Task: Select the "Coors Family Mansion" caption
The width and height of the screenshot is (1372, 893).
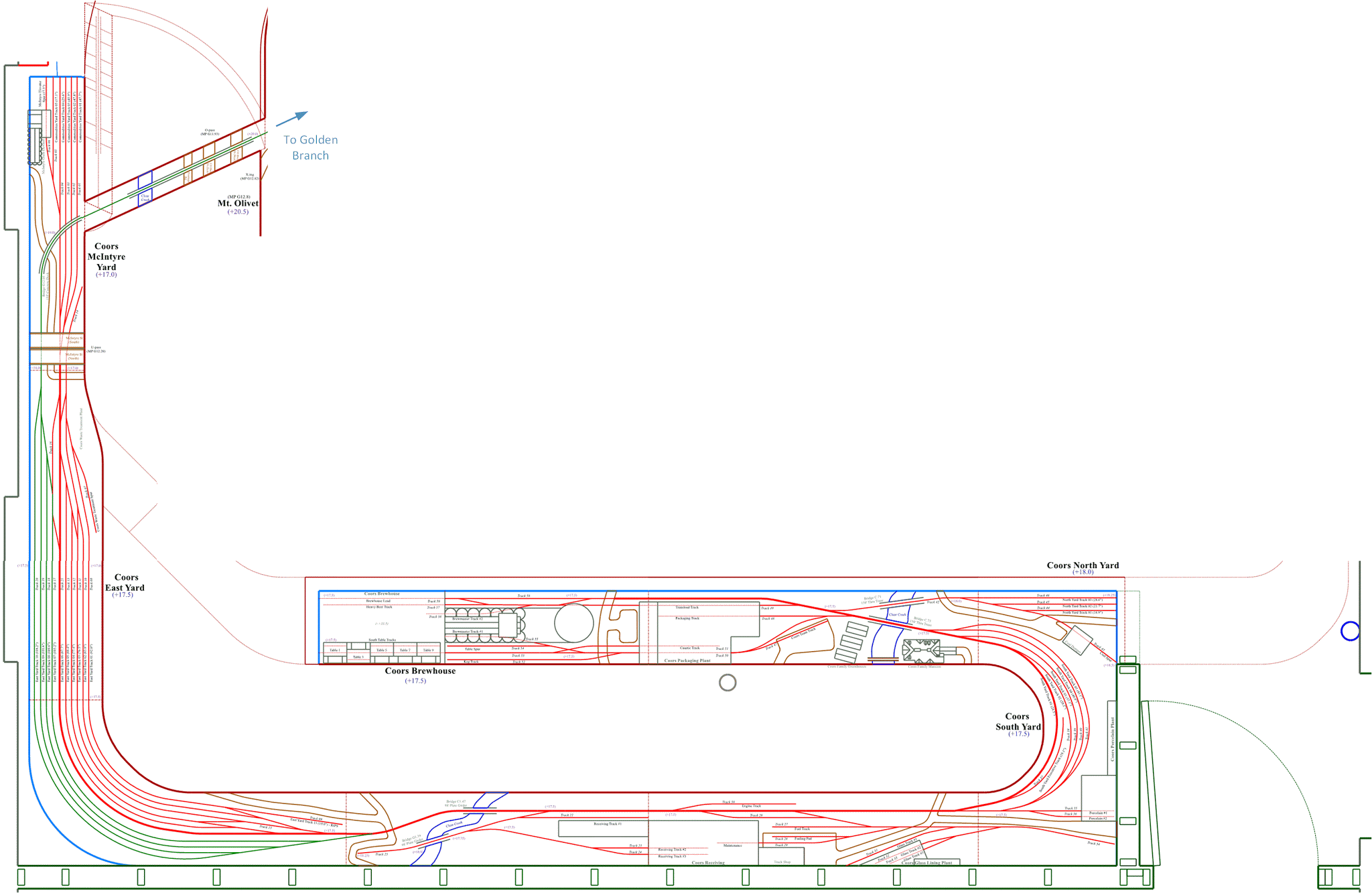Action: [x=924, y=667]
